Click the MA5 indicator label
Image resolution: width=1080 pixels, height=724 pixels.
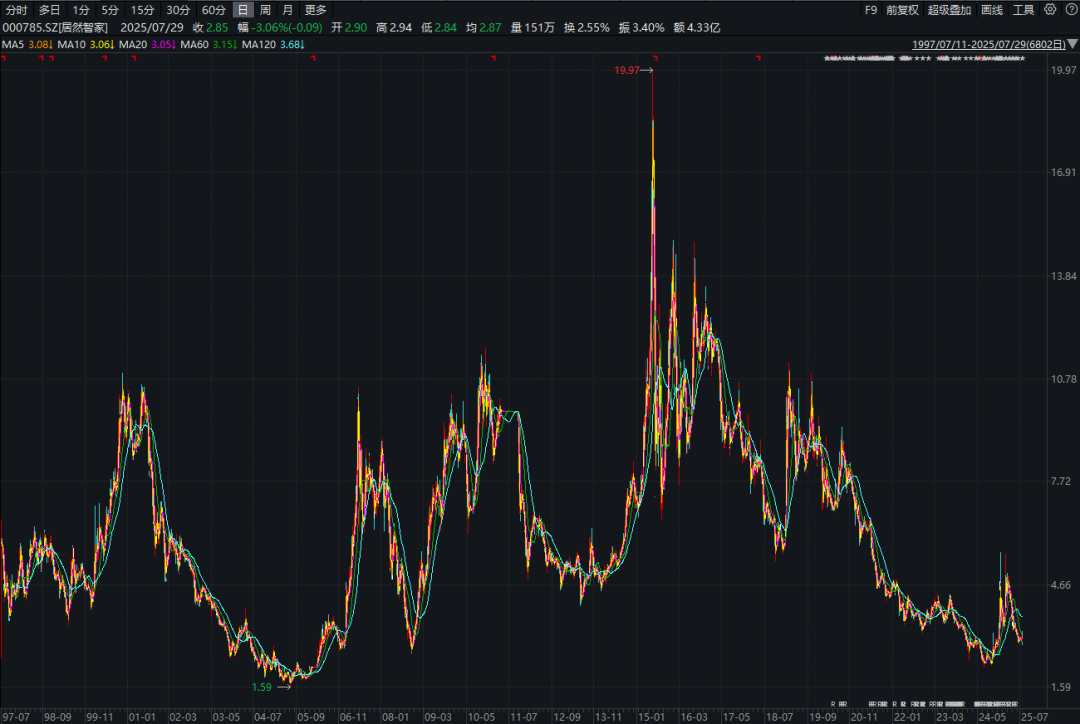[x=12, y=44]
